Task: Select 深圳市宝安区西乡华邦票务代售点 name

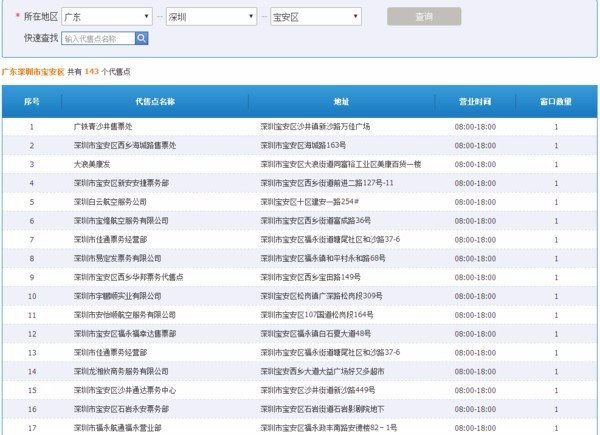Action: coord(129,277)
